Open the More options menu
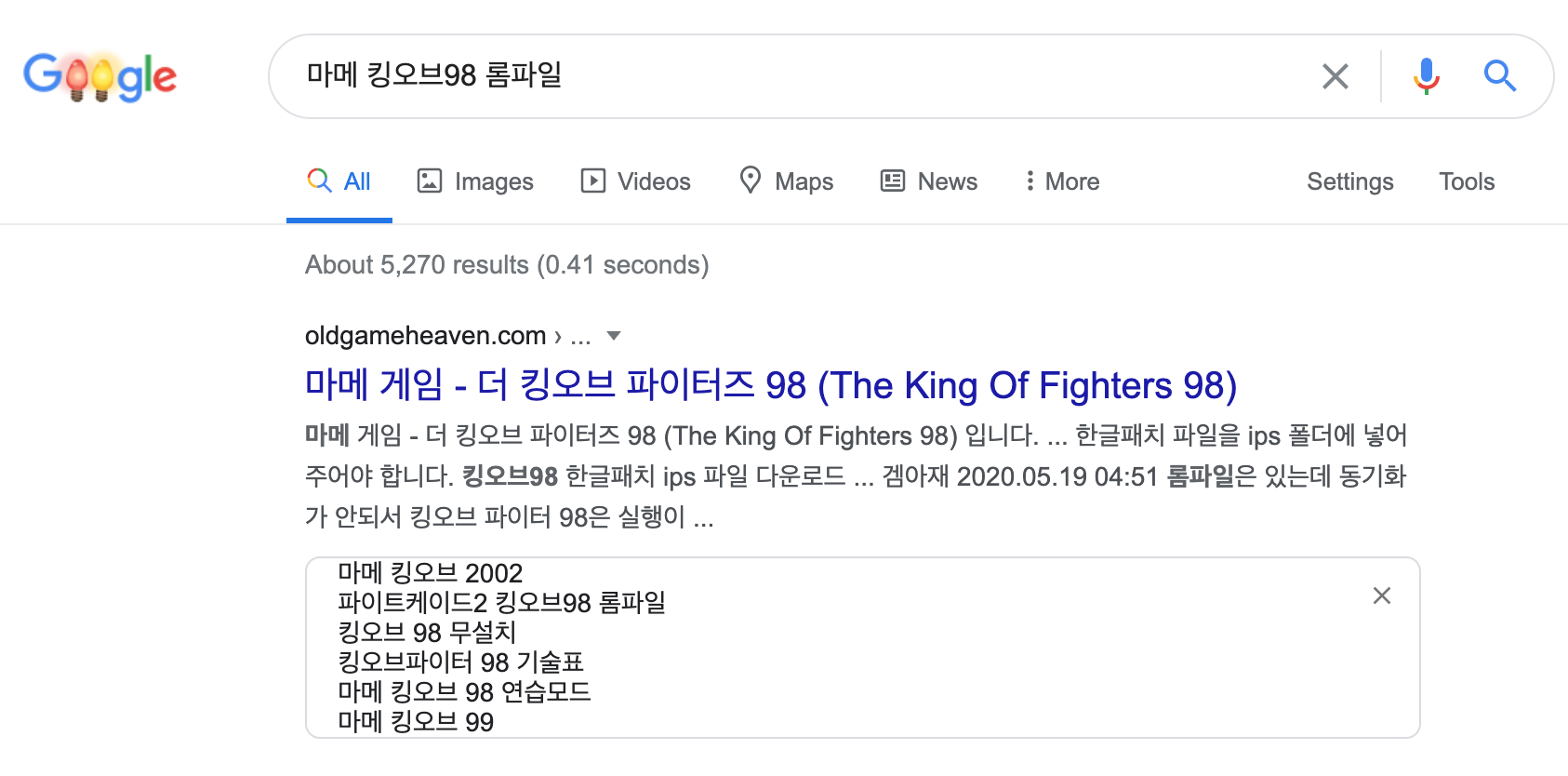Viewport: 1568px width, 776px height. [x=1060, y=181]
